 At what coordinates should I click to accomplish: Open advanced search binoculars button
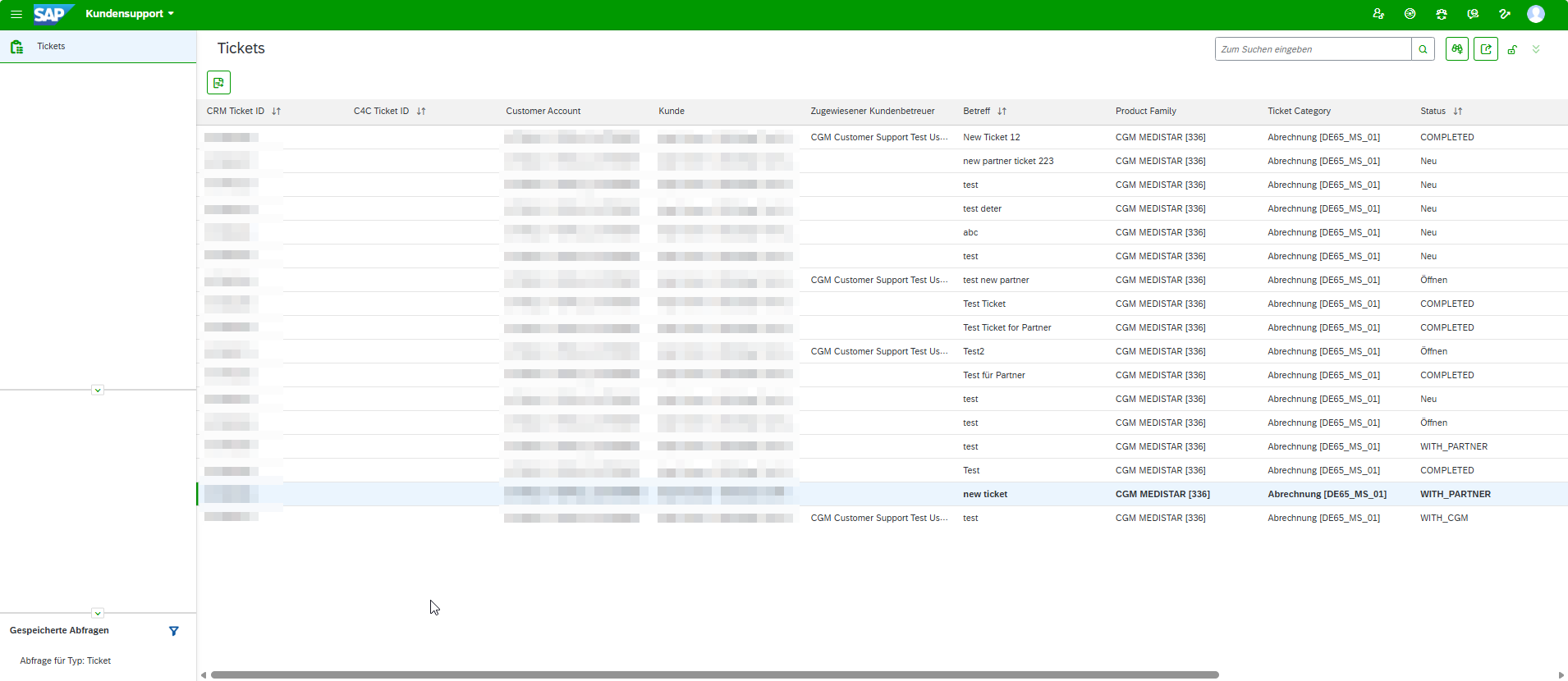pyautogui.click(x=1457, y=49)
